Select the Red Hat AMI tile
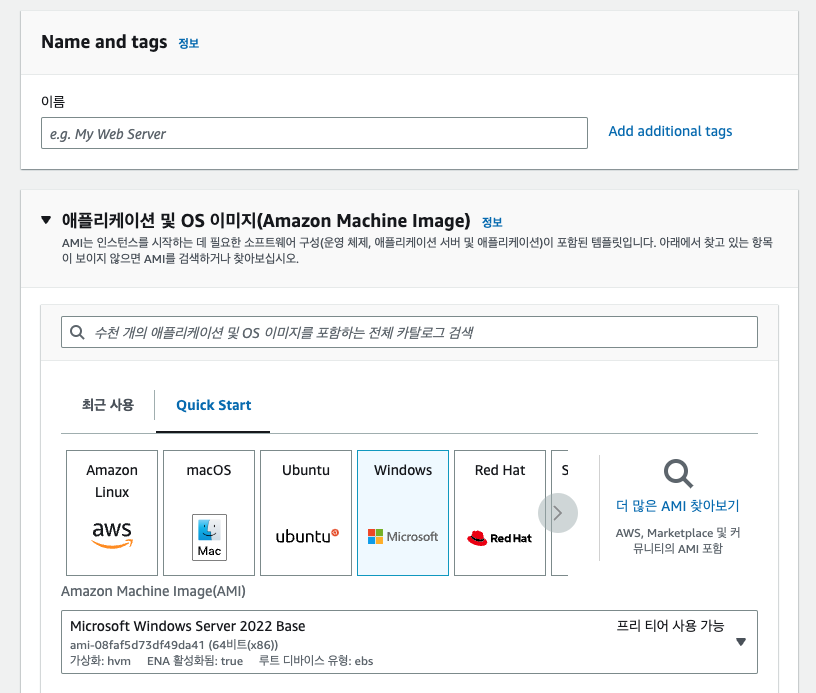 pyautogui.click(x=500, y=513)
